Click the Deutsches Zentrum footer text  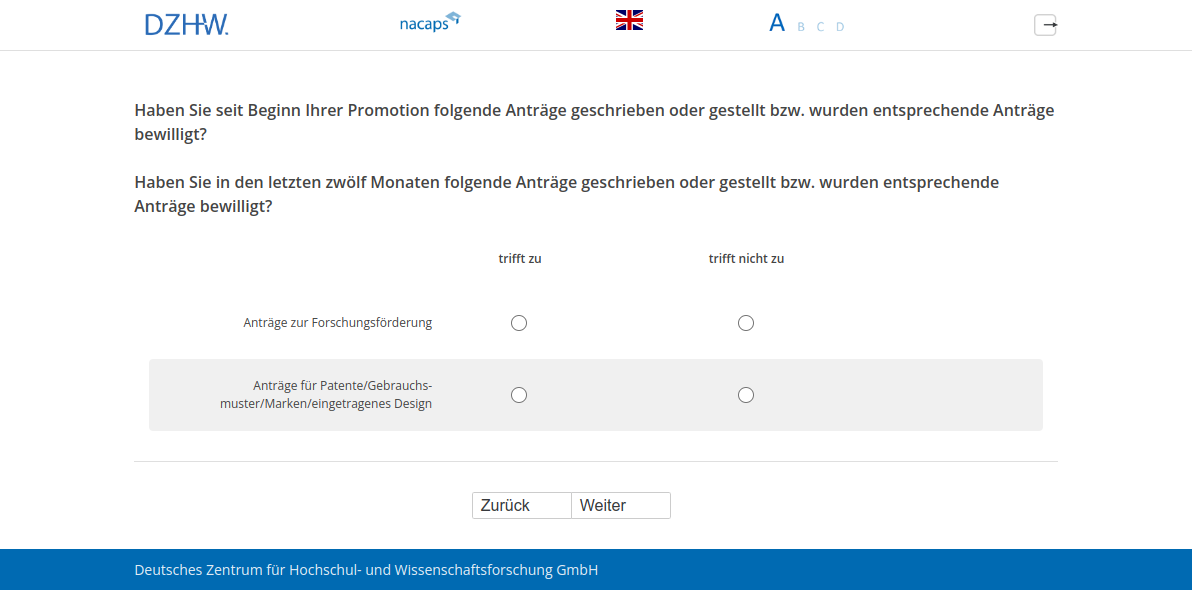366,571
